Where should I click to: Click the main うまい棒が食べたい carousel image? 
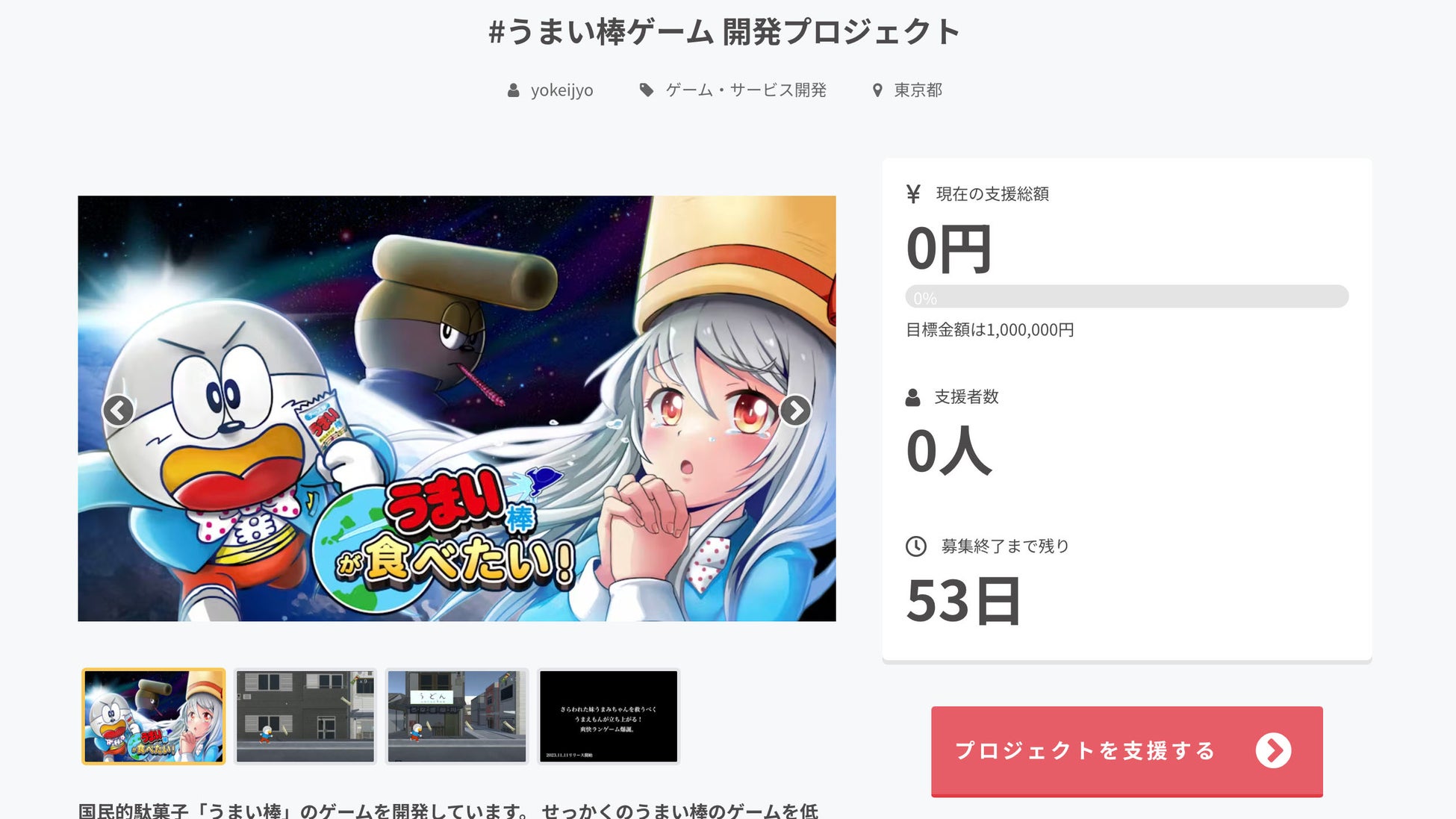[x=457, y=408]
